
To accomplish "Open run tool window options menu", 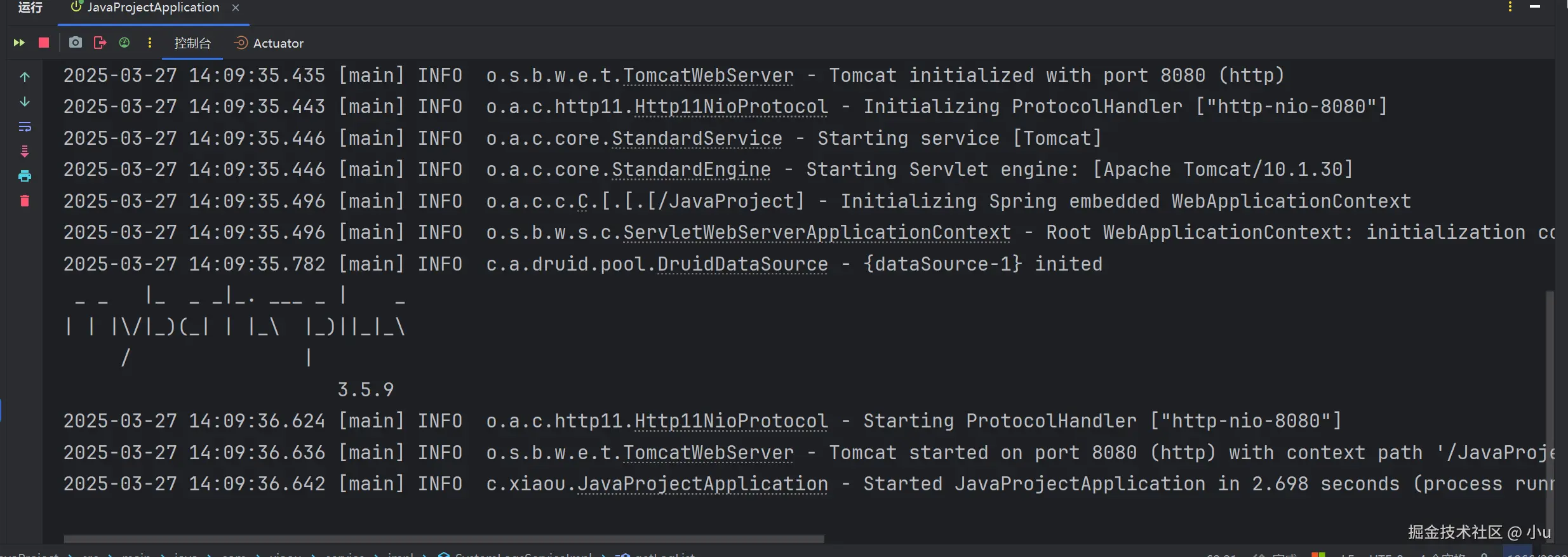I will click(x=1510, y=7).
